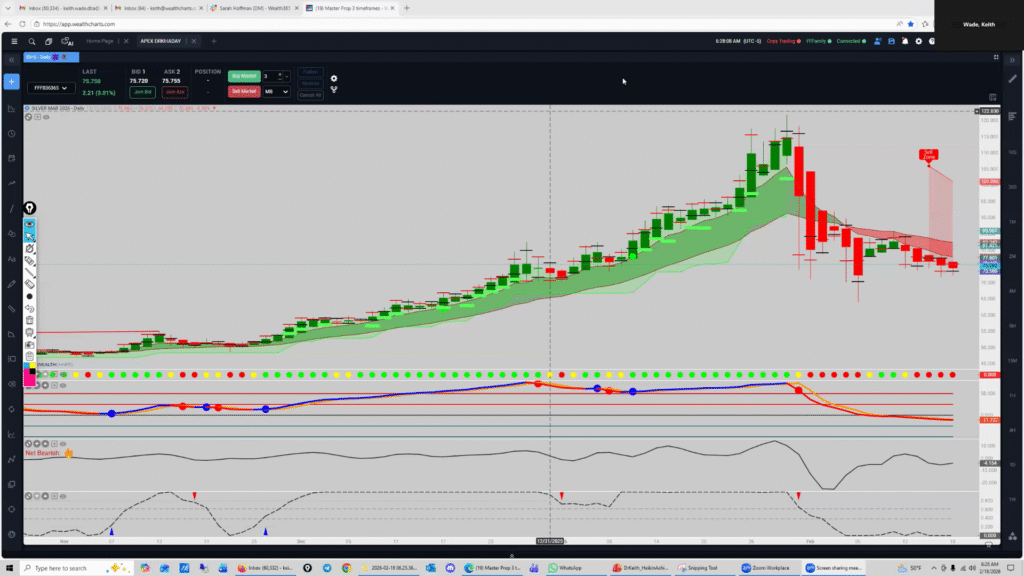Click the red Sell Market button
Viewport: 1024px width, 576px height.
243,91
